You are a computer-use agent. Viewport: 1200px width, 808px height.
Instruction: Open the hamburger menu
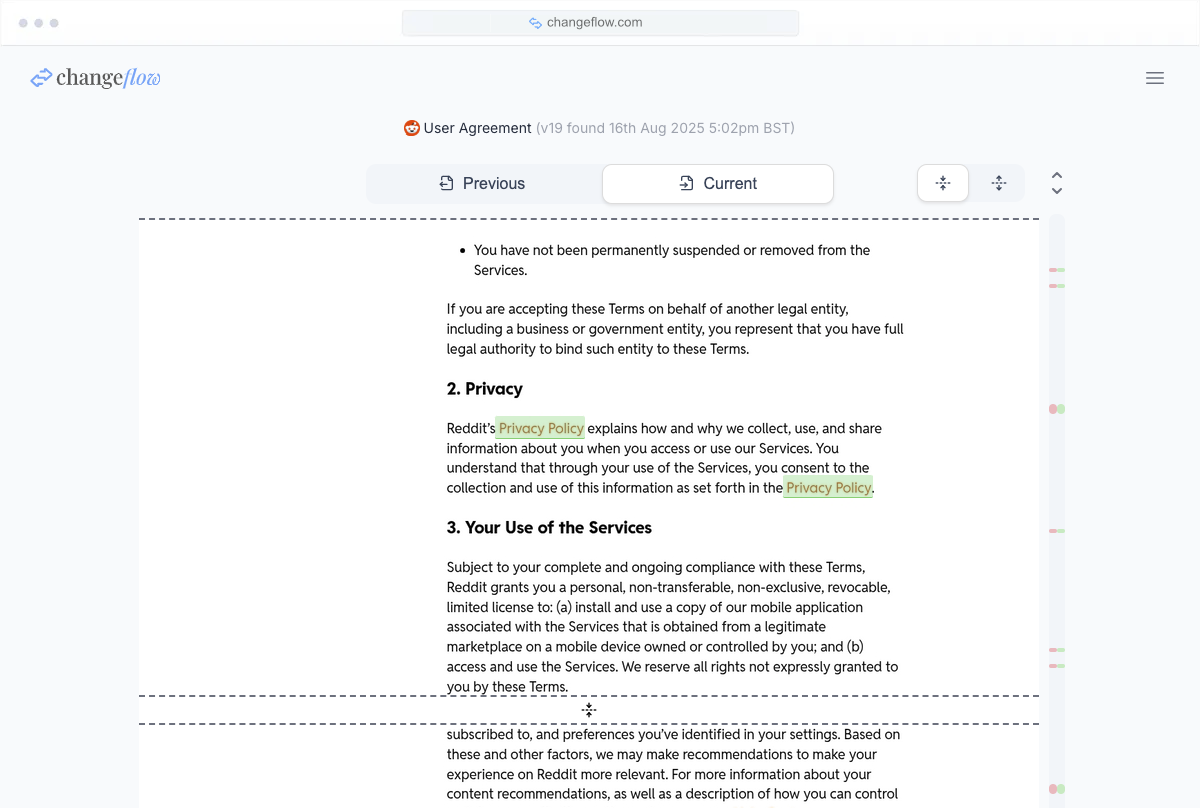[1155, 78]
